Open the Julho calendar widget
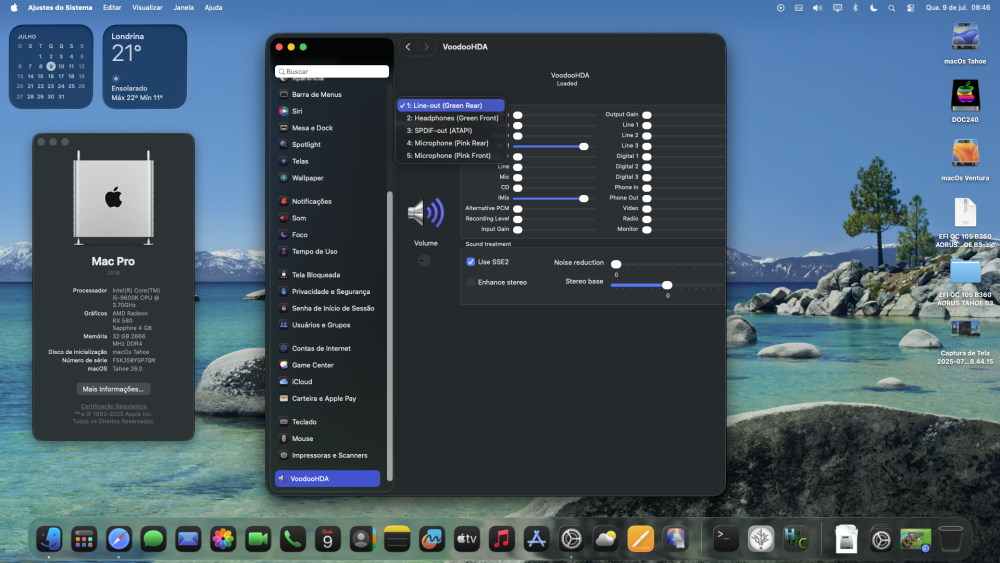Viewport: 1000px width, 563px height. tap(51, 66)
